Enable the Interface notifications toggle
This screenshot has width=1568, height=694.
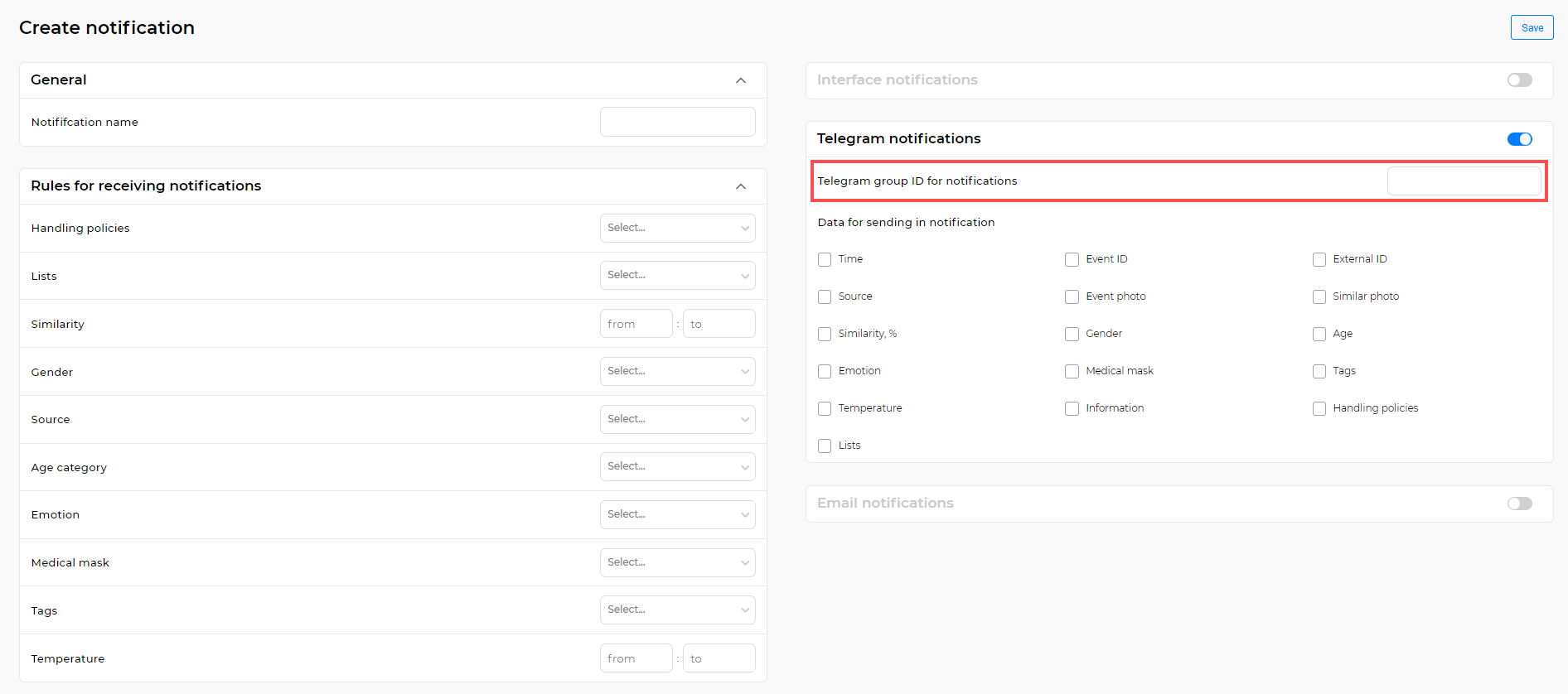1519,80
